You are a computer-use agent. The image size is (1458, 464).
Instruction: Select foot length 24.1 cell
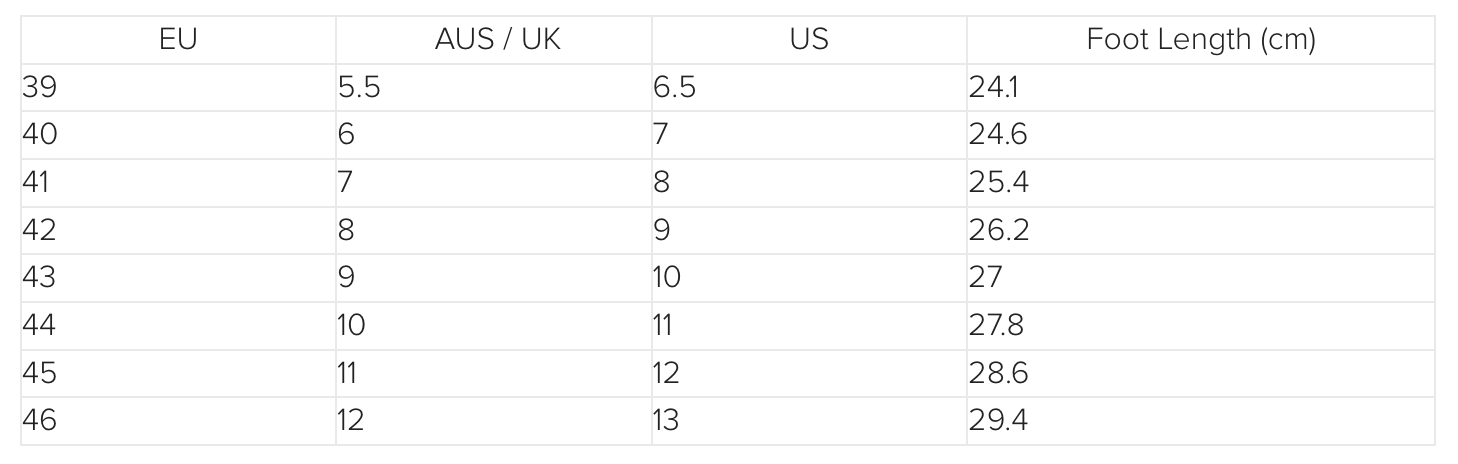[x=993, y=88]
